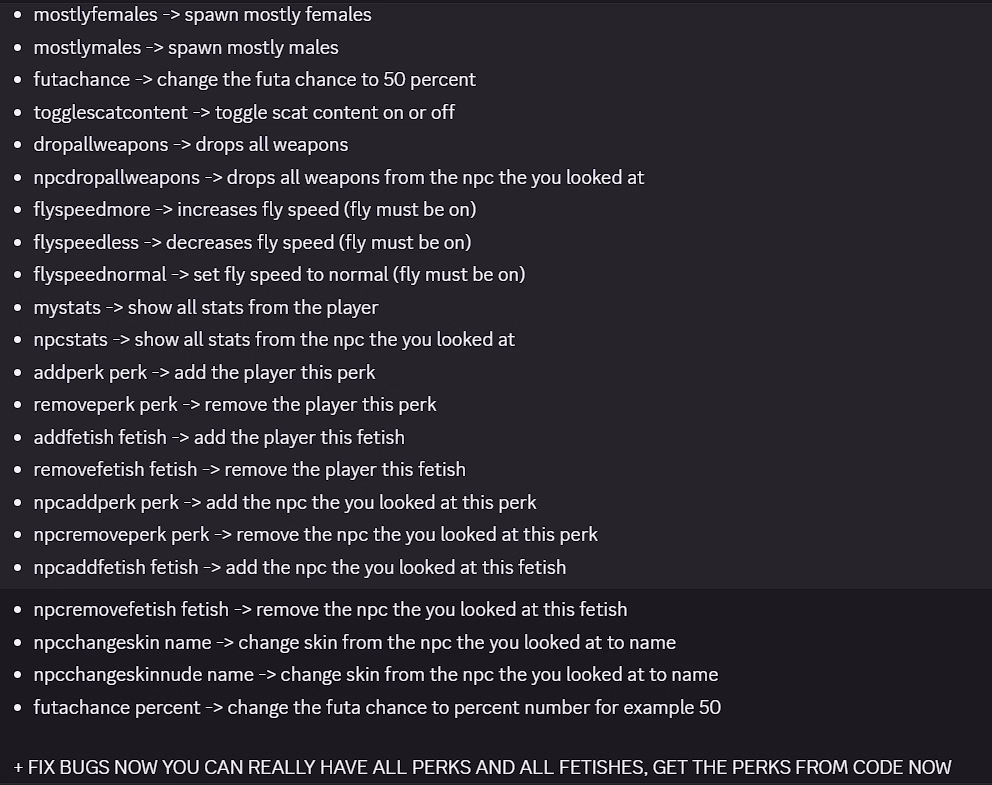Select the mystats command entry
The width and height of the screenshot is (992, 785).
205,307
